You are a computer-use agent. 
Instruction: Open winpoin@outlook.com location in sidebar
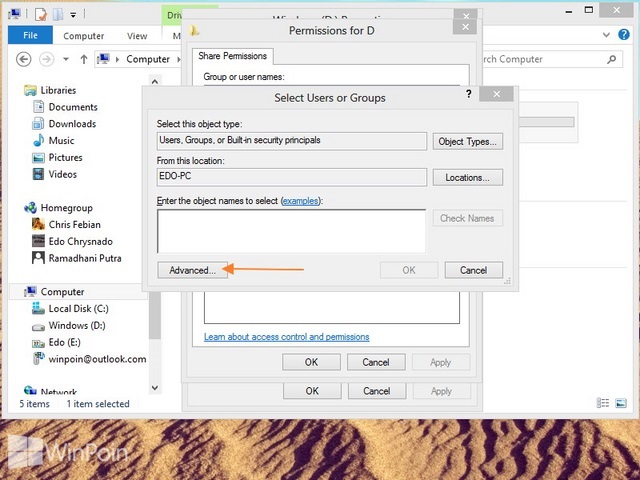tap(97, 359)
